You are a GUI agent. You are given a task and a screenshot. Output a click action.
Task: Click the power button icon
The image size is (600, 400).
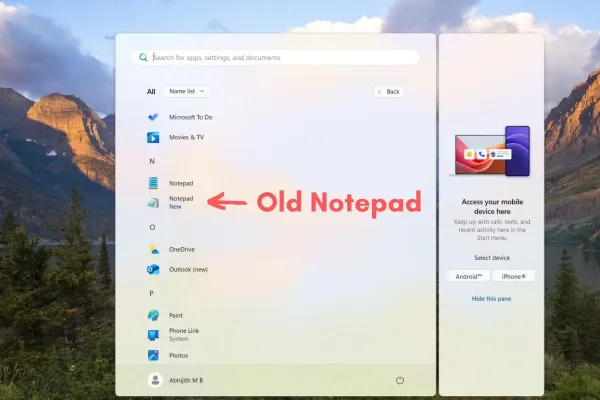[x=400, y=380]
